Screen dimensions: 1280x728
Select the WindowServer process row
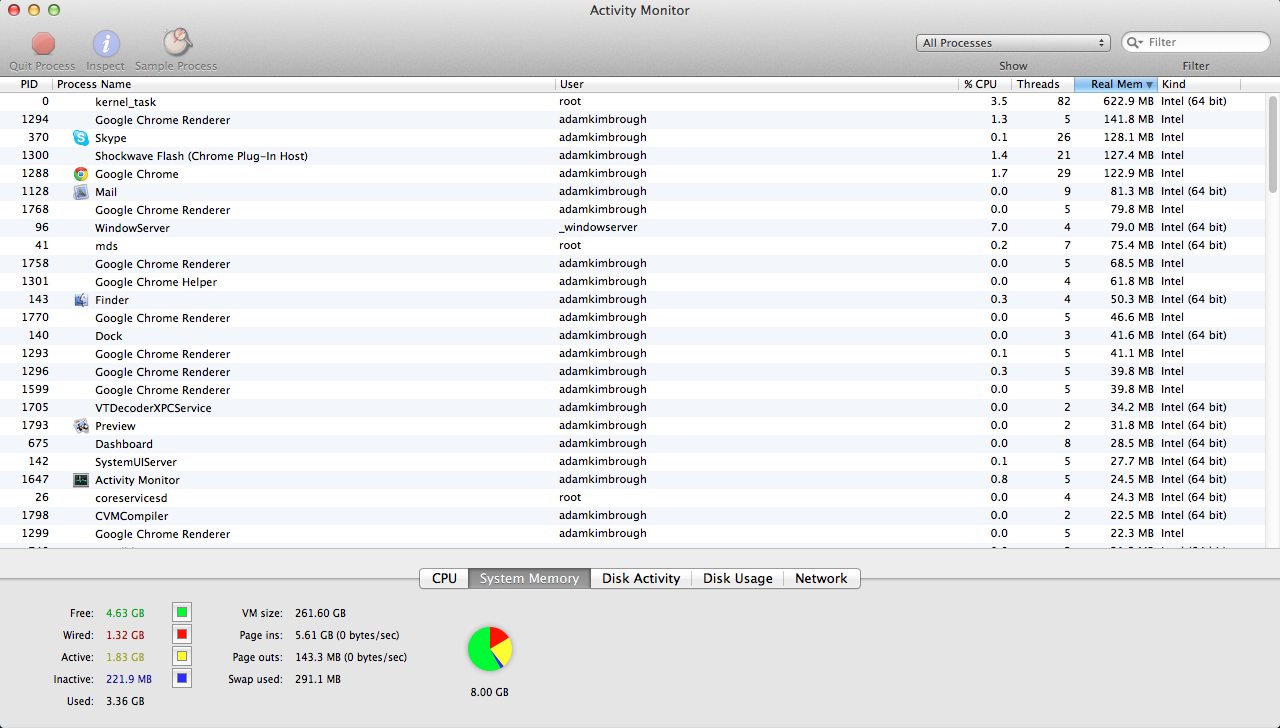(633, 228)
